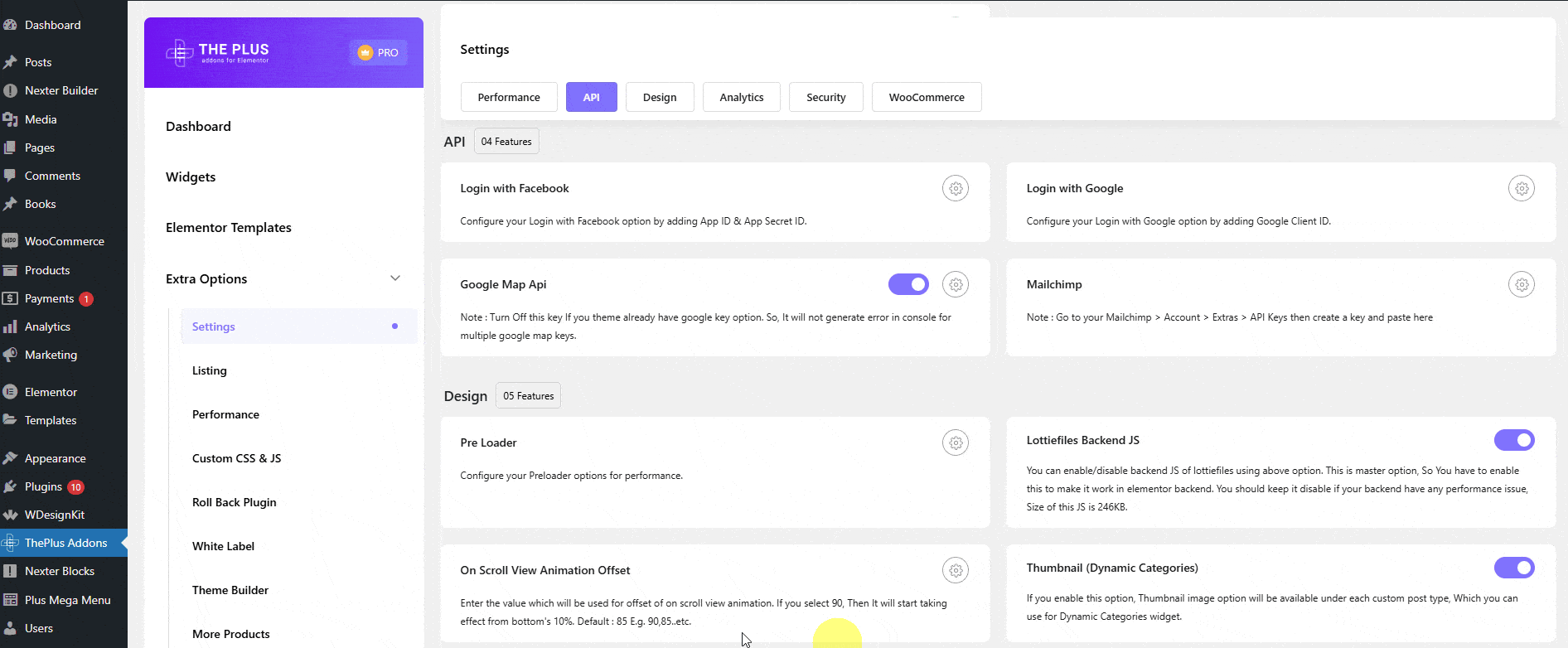The image size is (1568, 648).
Task: Click the Pages sidebar icon
Action: tap(10, 147)
